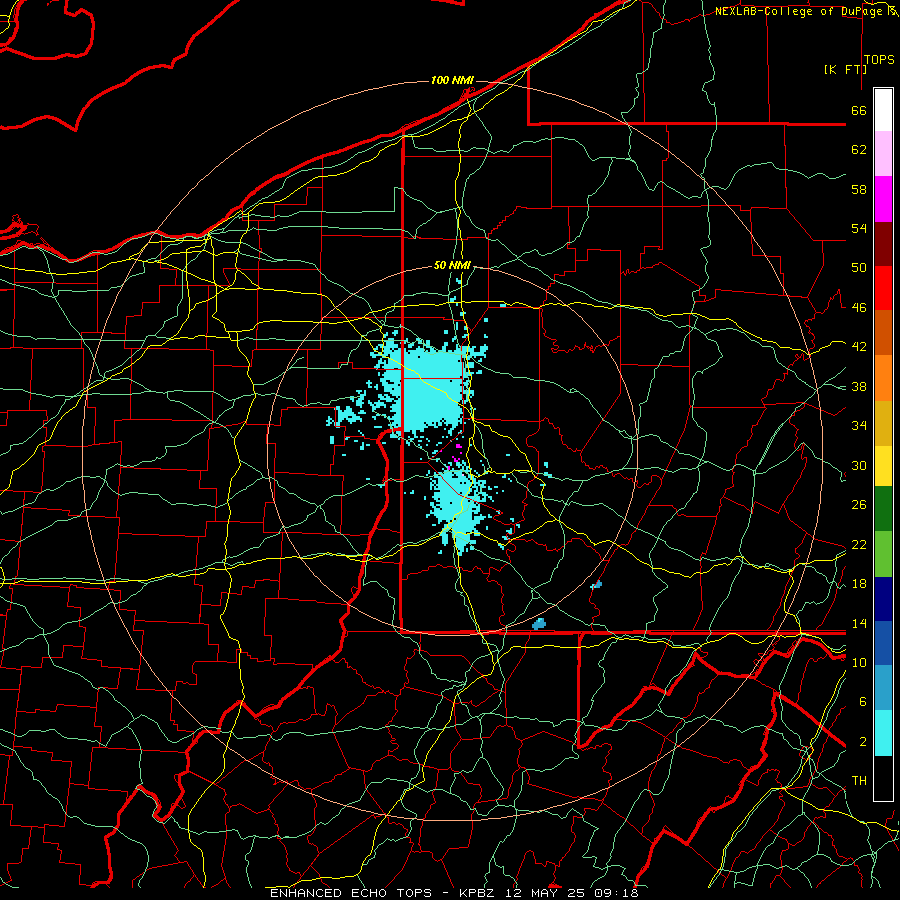Click the ENHANCED ECHO TOPS product title
The width and height of the screenshot is (900, 900).
pyautogui.click(x=351, y=893)
